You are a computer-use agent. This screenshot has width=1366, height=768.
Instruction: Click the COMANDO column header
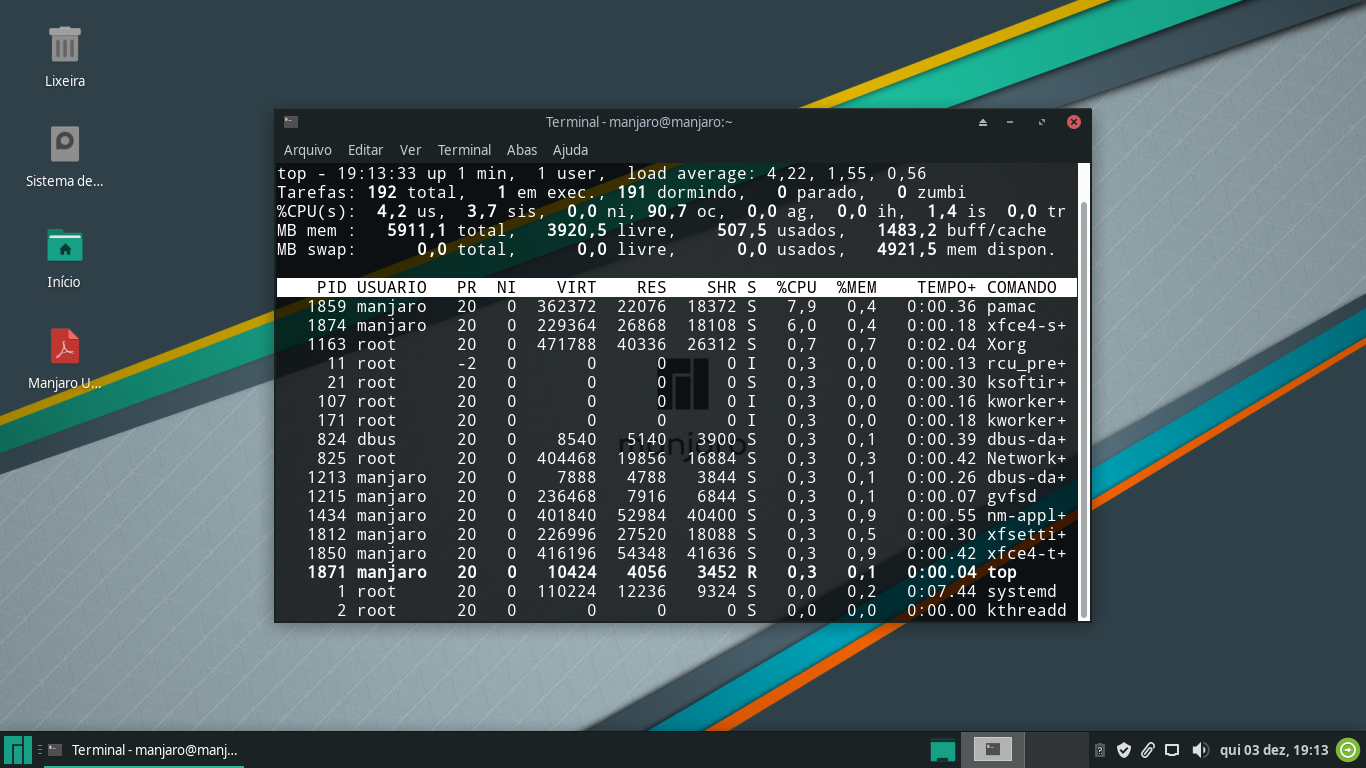[1022, 288]
